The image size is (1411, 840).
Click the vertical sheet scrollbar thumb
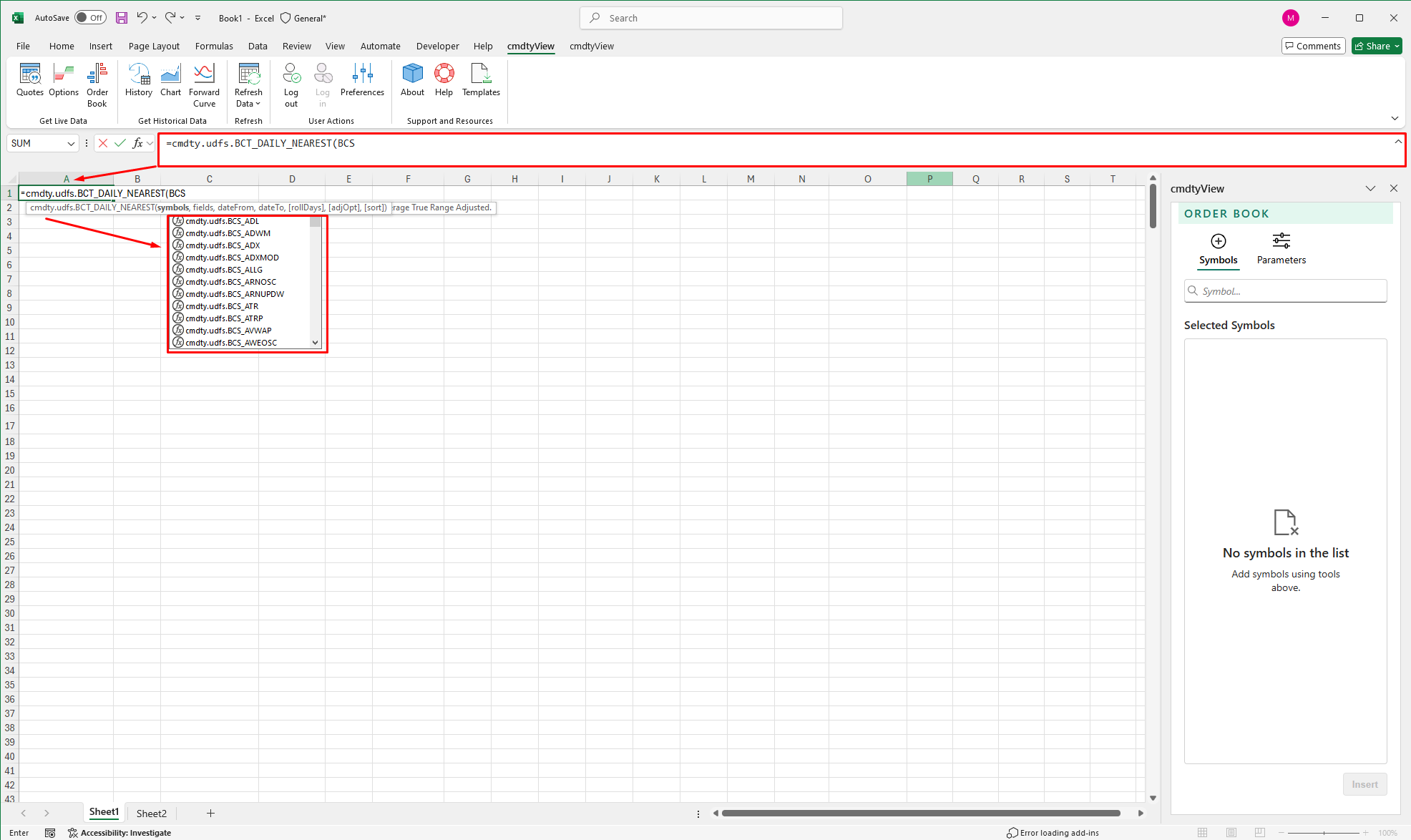click(1153, 206)
